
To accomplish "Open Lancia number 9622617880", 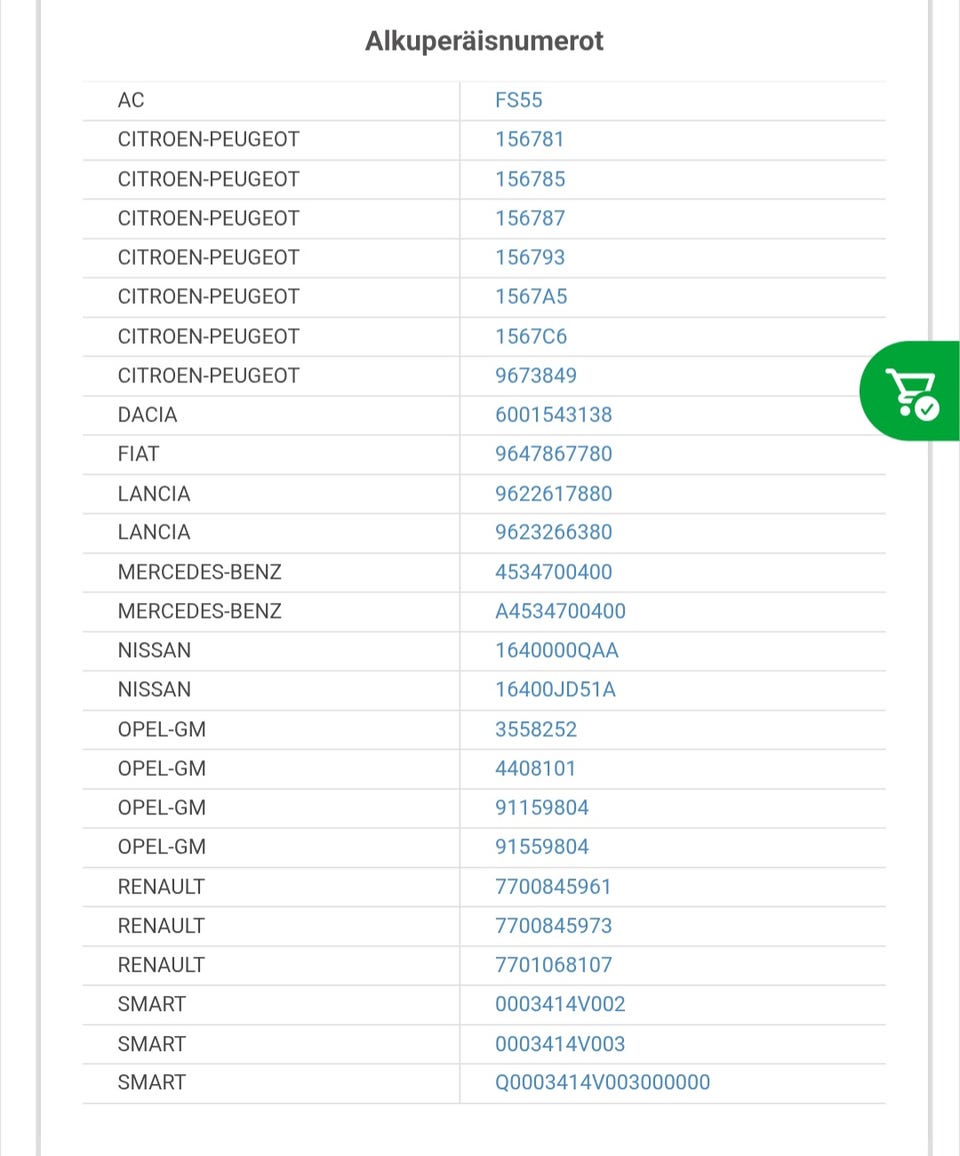I will click(x=554, y=494).
